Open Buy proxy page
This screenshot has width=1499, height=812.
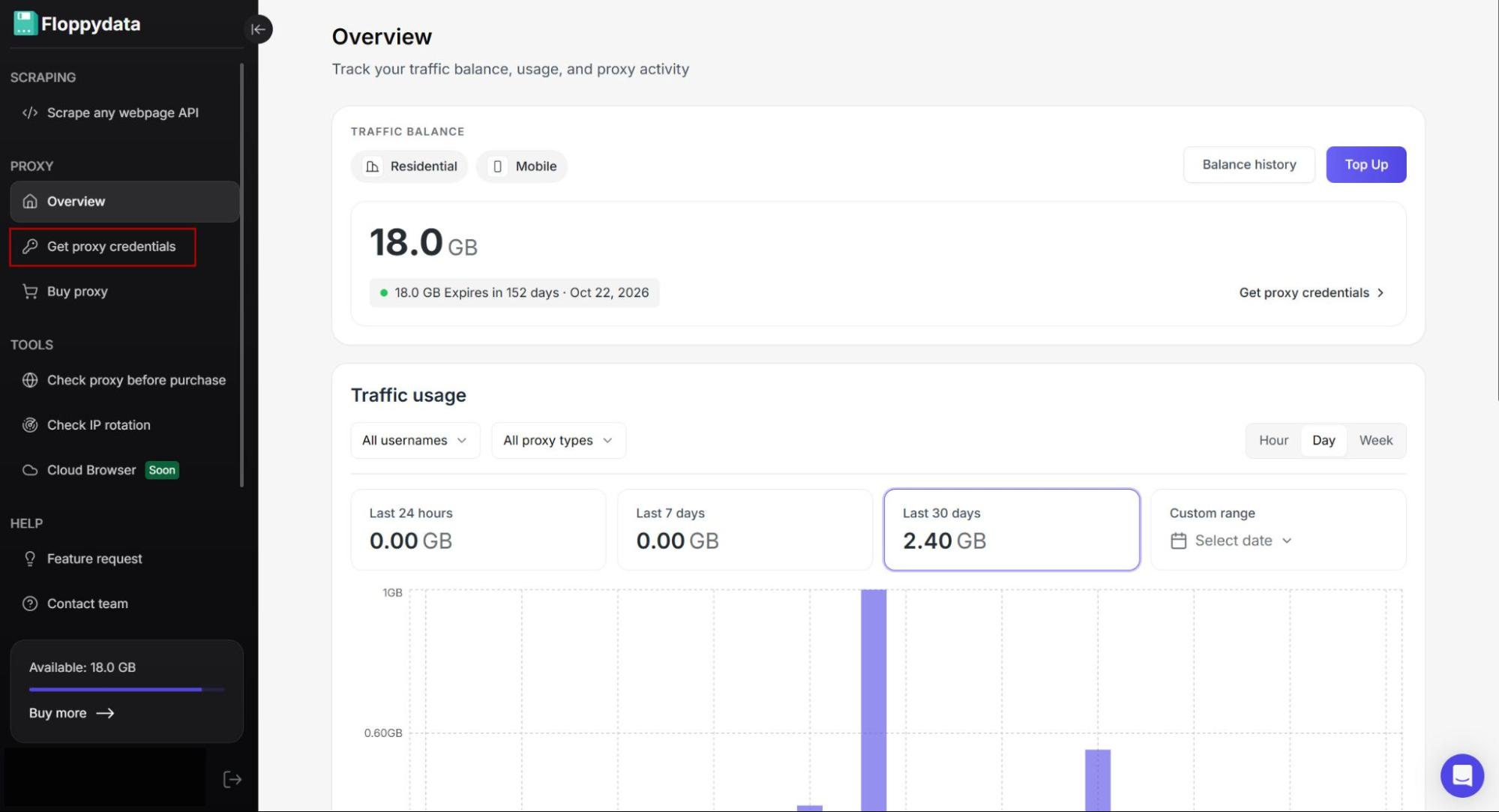[125, 291]
